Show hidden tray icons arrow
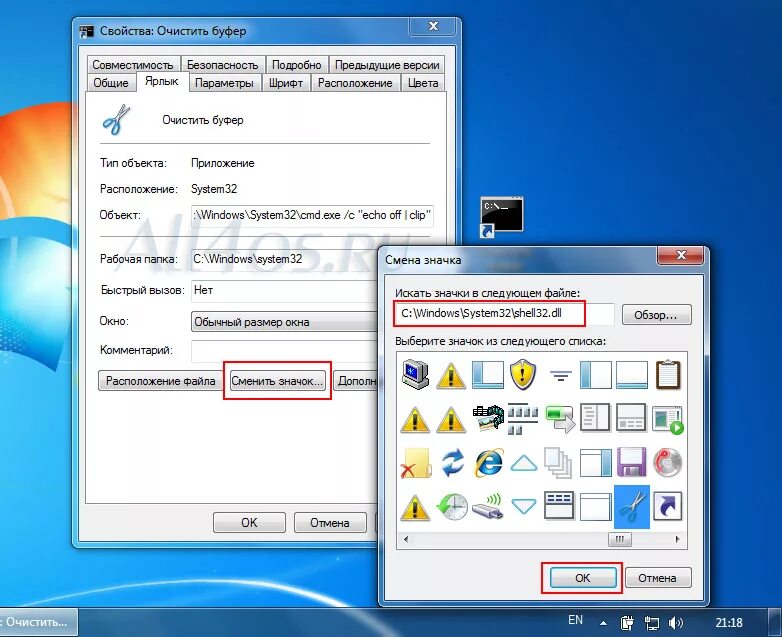This screenshot has height=637, width=782. pos(603,623)
